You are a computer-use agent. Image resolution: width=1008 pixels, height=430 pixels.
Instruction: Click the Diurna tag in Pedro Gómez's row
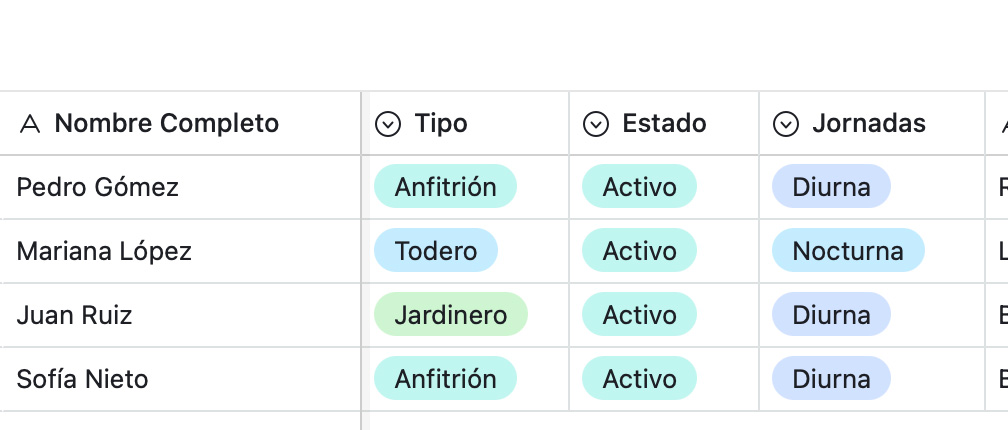831,186
